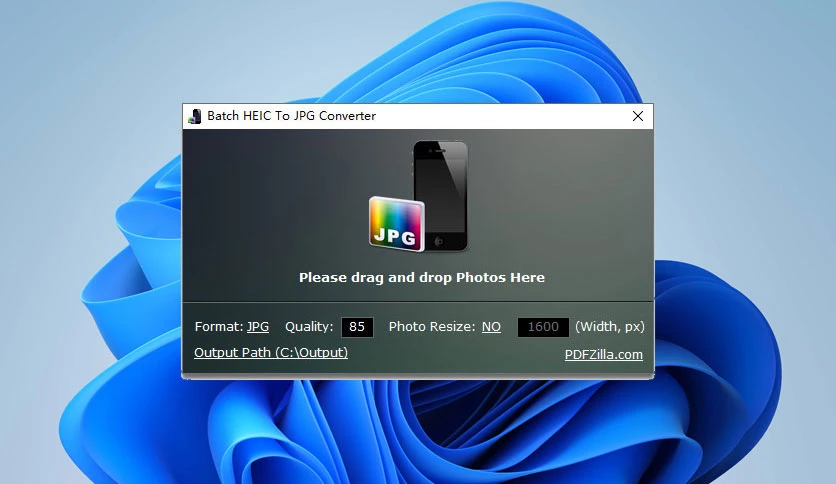Toggle Photo Resize NO link
Viewport: 836px width, 484px height.
tap(491, 327)
